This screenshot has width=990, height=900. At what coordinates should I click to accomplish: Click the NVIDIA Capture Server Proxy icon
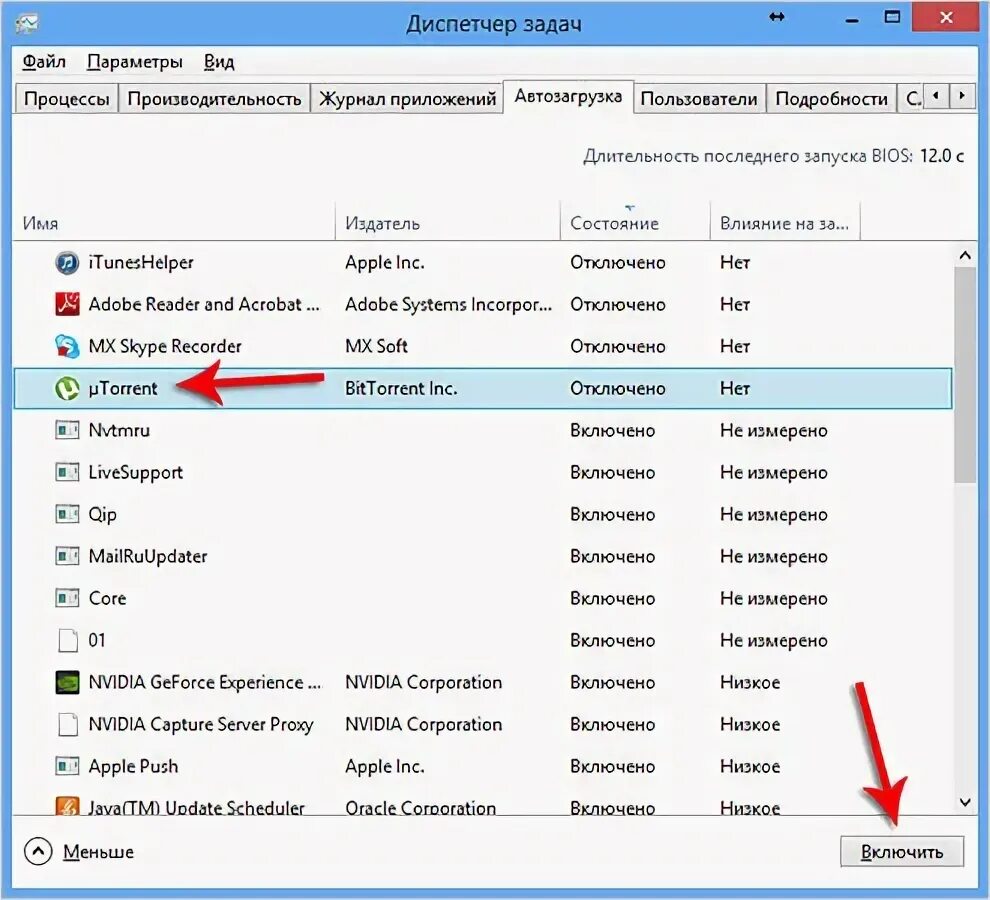coord(67,724)
